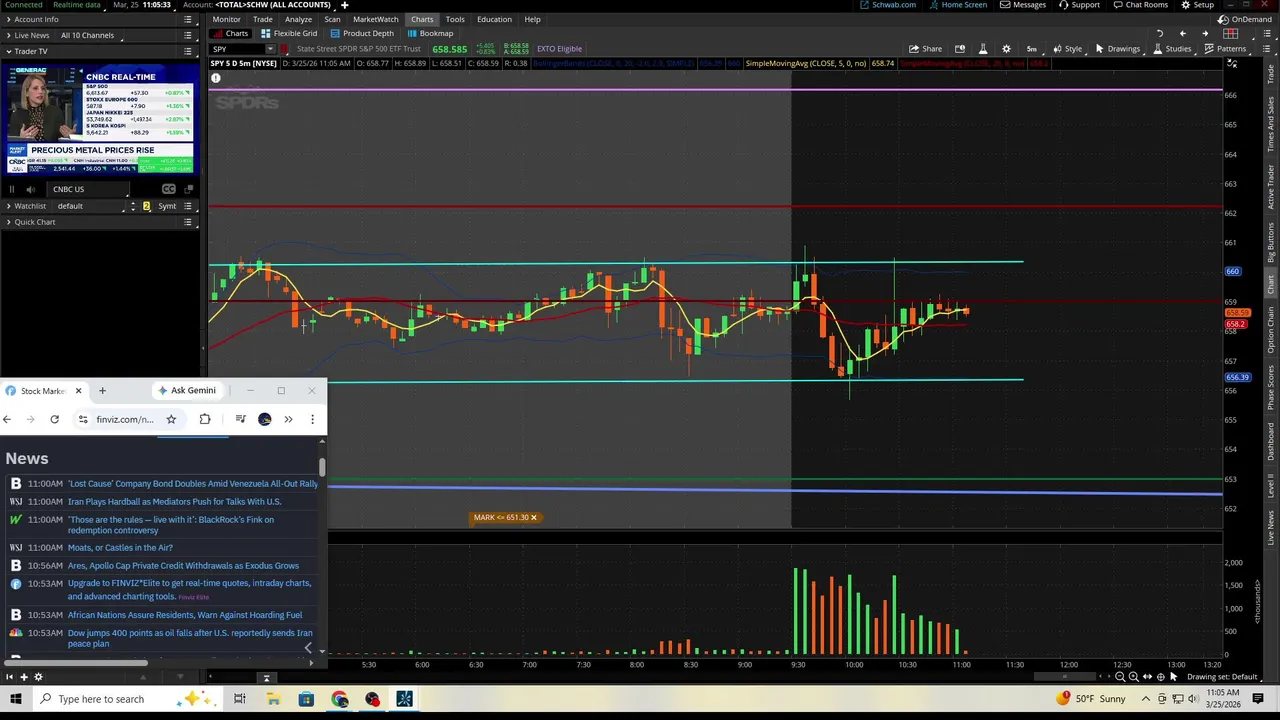Screen dimensions: 1280x720
Task: Mute Trader TV speaker icon
Action: pyautogui.click(x=30, y=189)
